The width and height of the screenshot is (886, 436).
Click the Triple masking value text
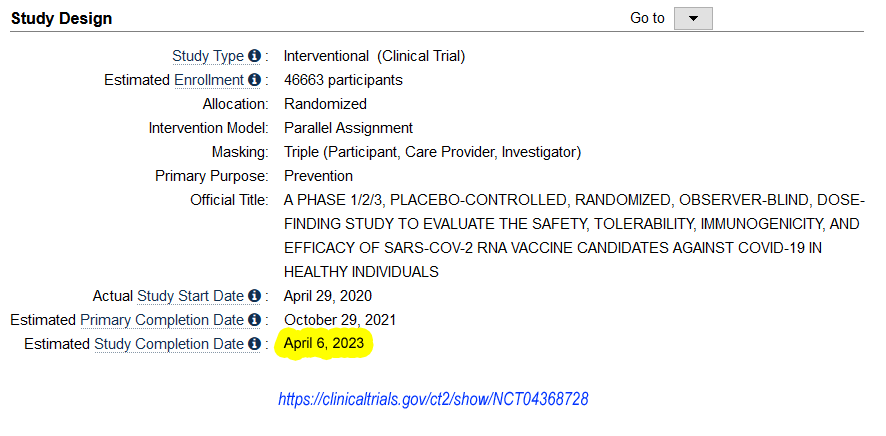[x=432, y=152]
